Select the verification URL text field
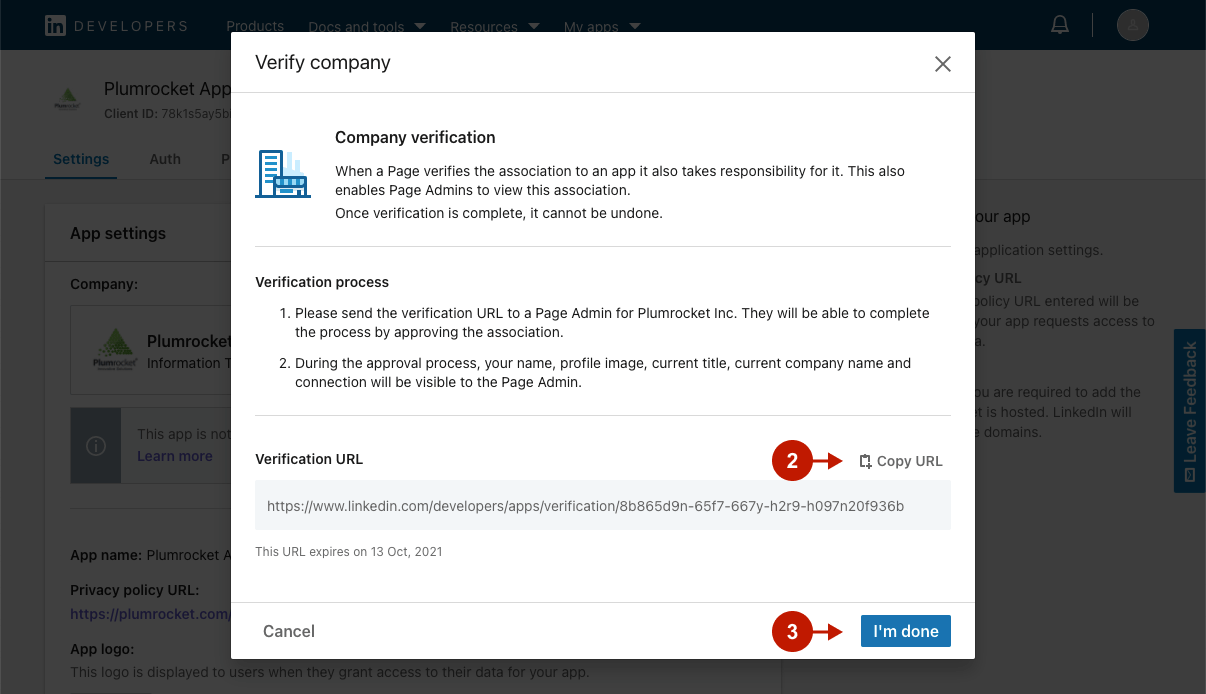1206x694 pixels. [x=602, y=506]
